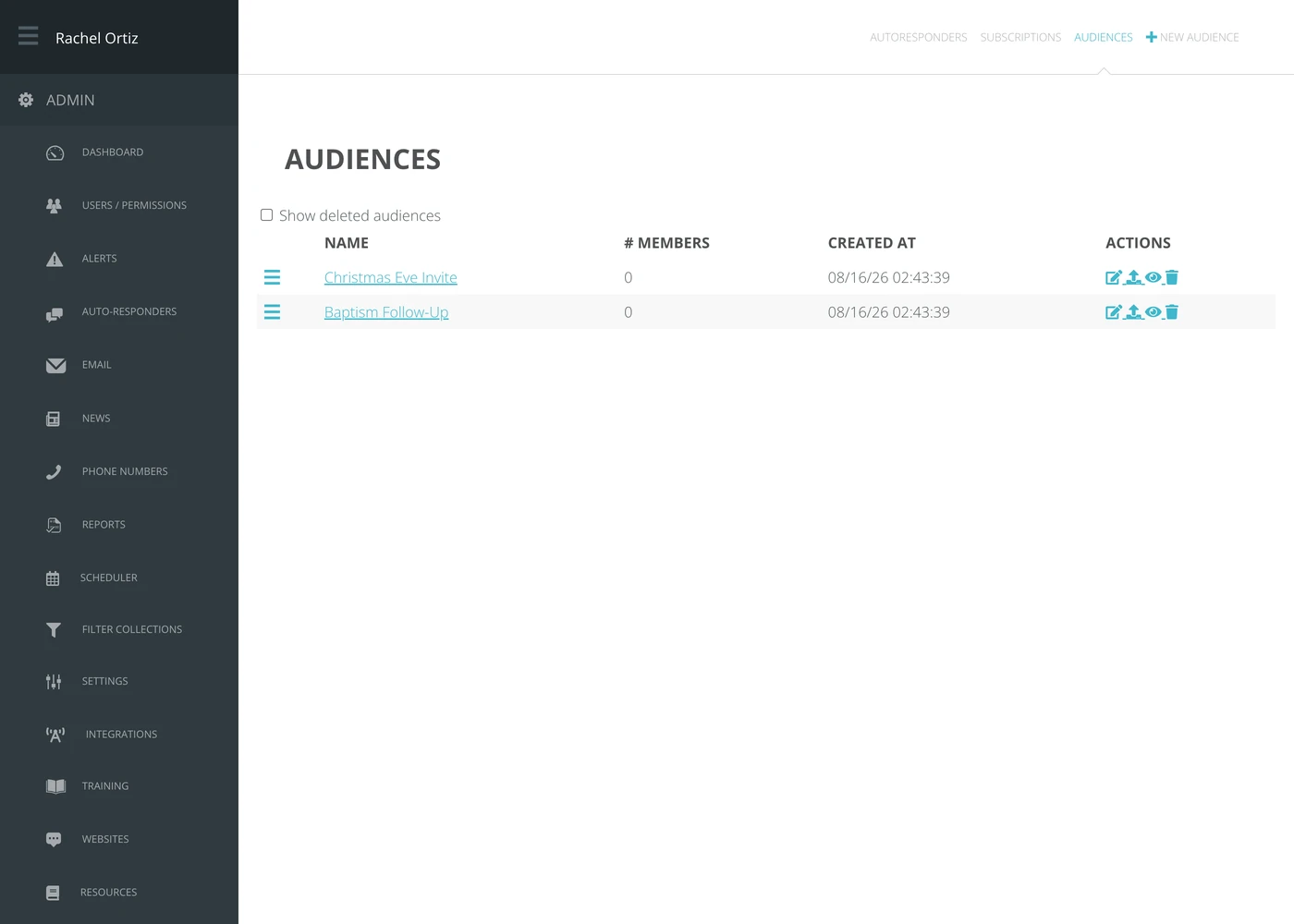Click the Rachel Ortiz account name
Image resolution: width=1294 pixels, height=924 pixels.
click(x=97, y=38)
